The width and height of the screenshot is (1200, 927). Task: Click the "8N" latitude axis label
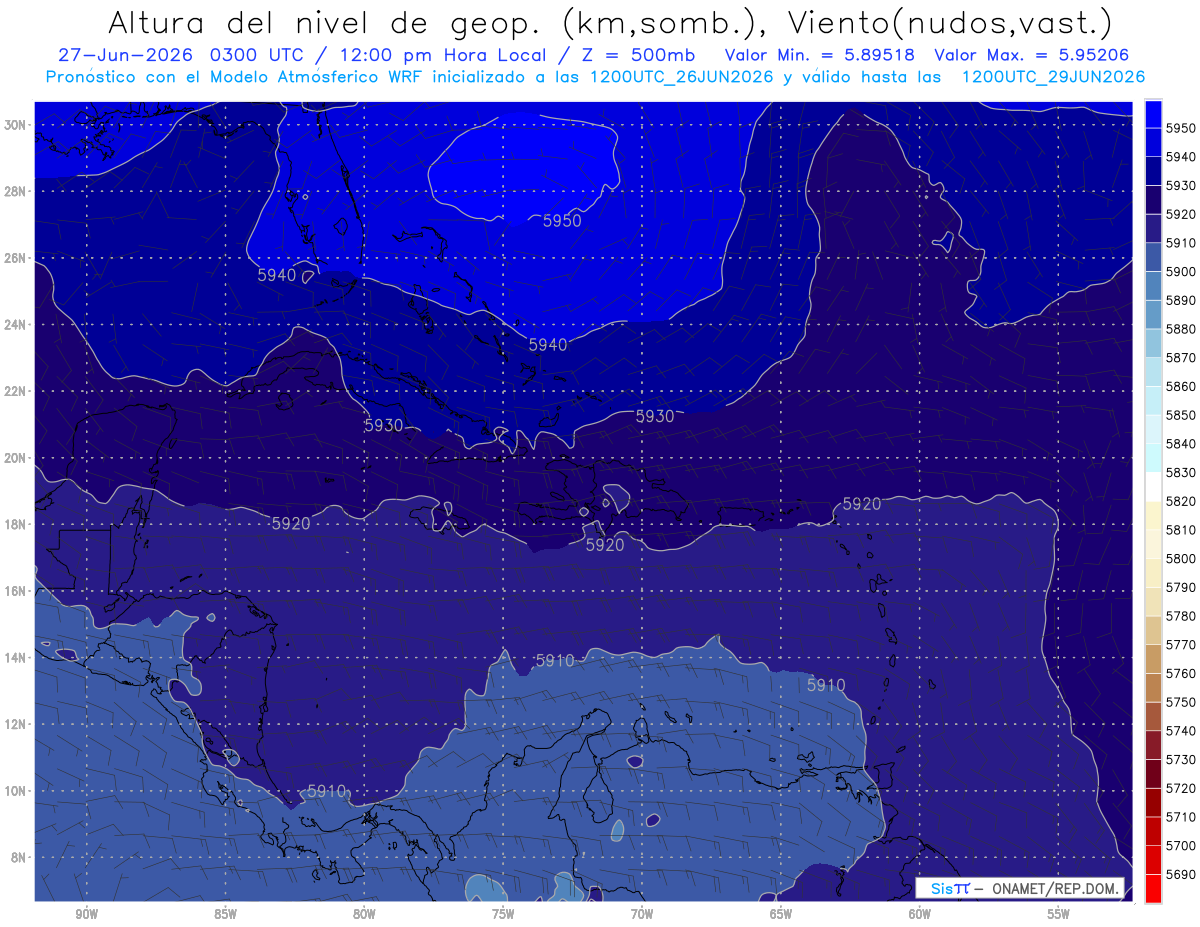click(x=20, y=857)
